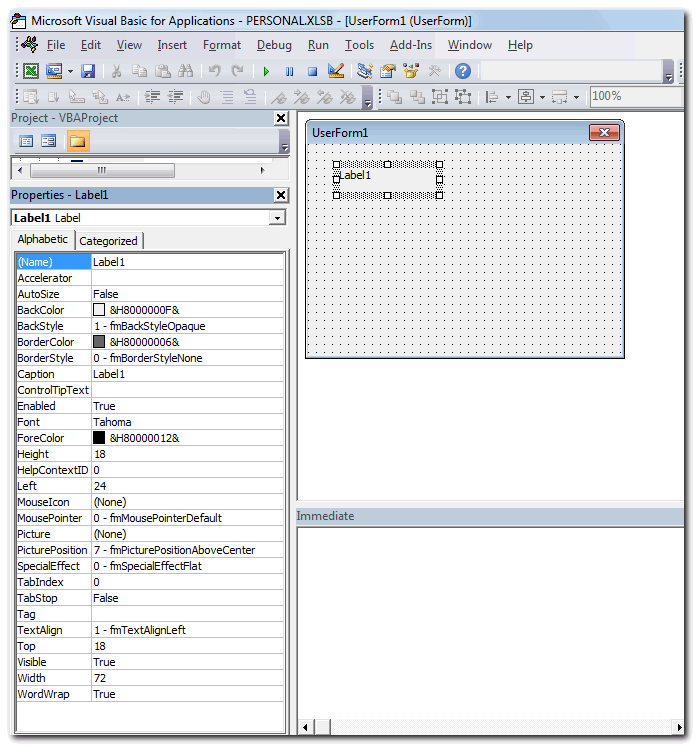
Task: Open Find with the binoculars icon
Action: tap(186, 71)
